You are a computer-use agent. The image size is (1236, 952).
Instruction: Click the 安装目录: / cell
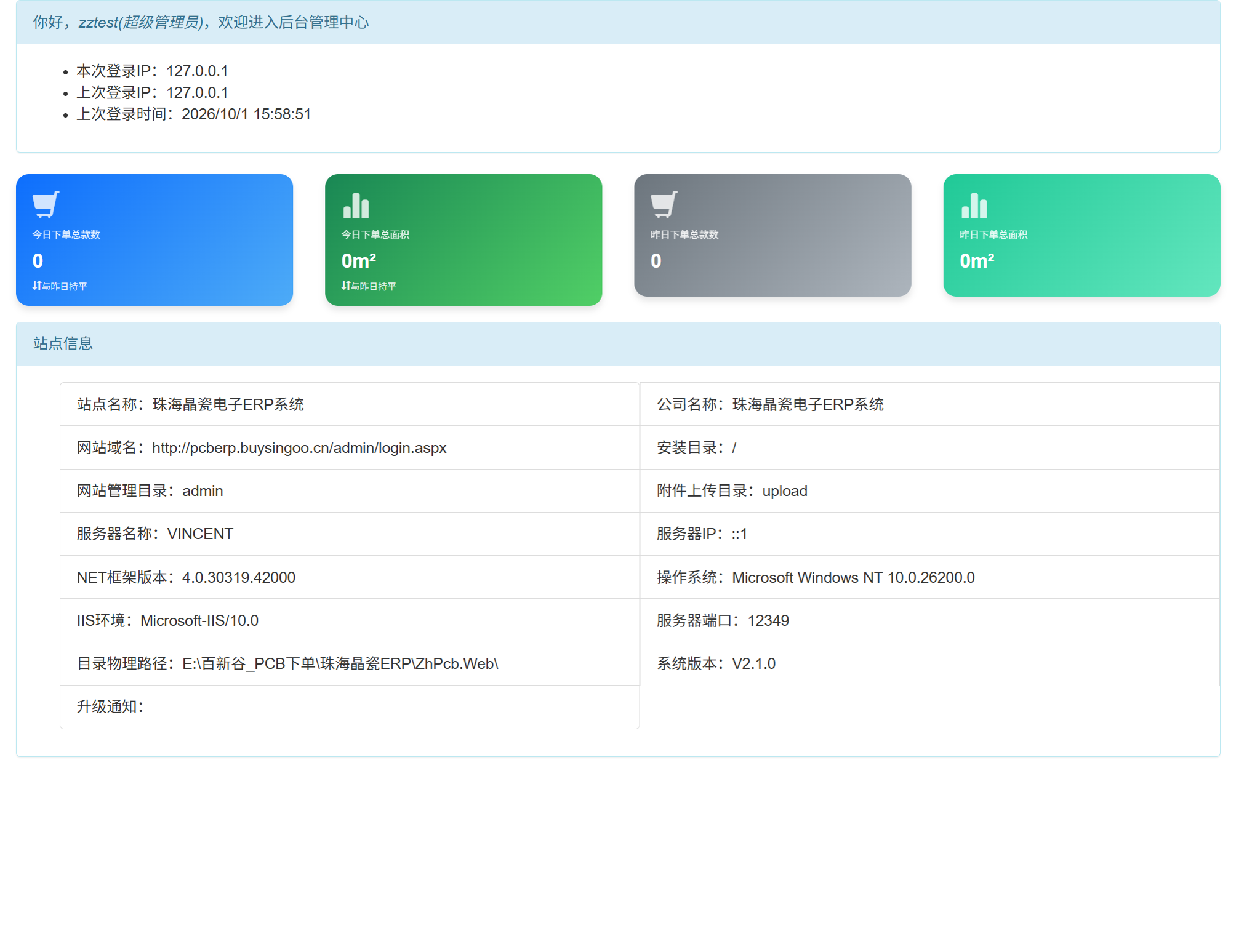(929, 447)
